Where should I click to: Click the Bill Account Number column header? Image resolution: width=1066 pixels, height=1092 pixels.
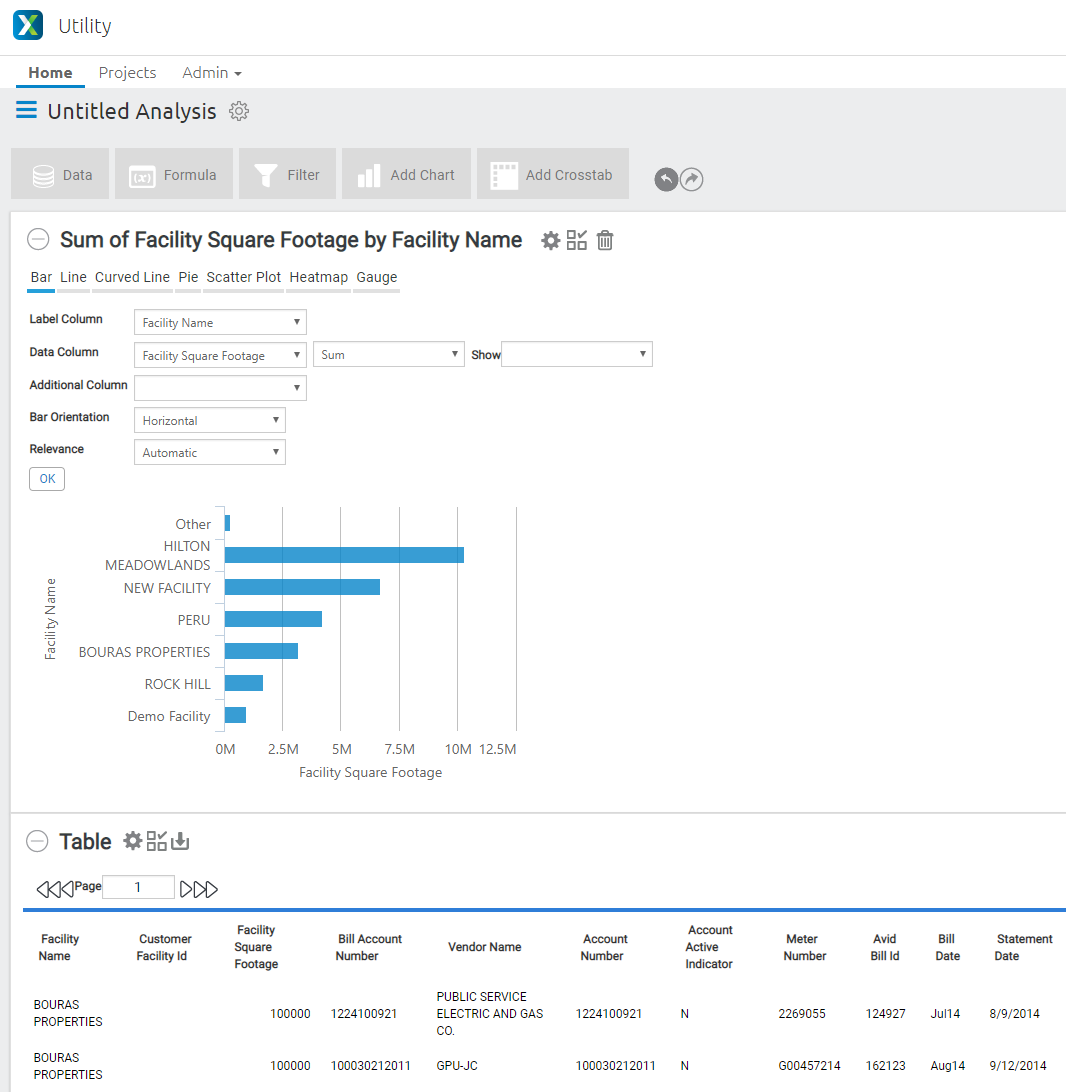pyautogui.click(x=369, y=947)
